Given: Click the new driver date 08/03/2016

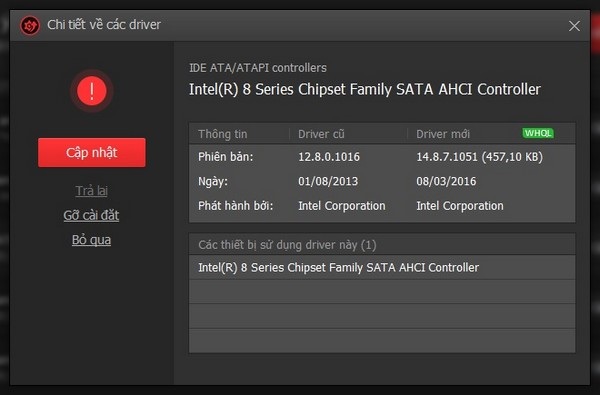Looking at the screenshot, I should click(x=446, y=181).
